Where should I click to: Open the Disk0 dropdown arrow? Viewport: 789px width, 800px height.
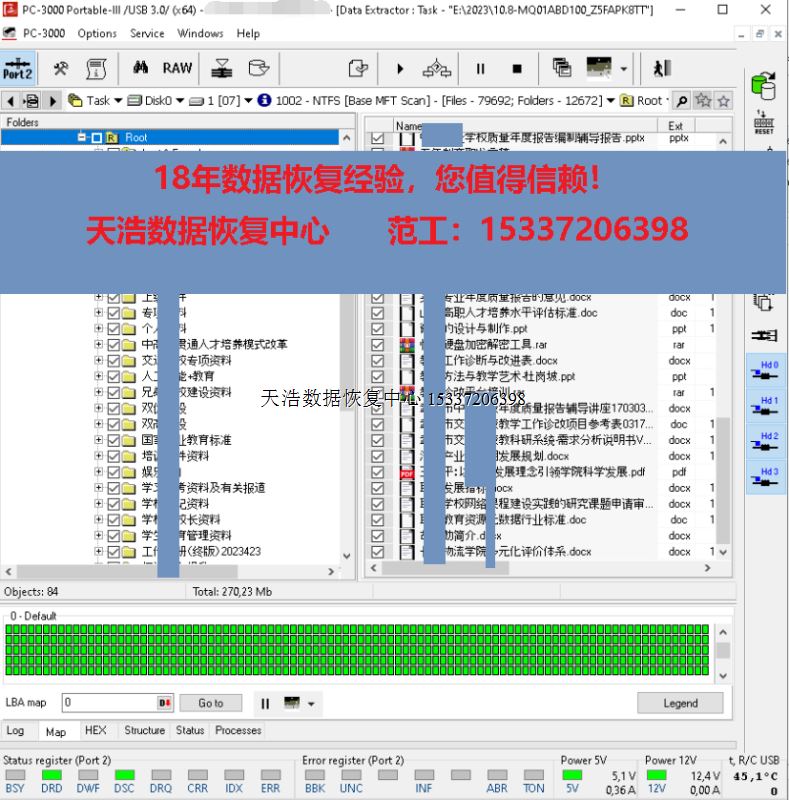pos(180,100)
